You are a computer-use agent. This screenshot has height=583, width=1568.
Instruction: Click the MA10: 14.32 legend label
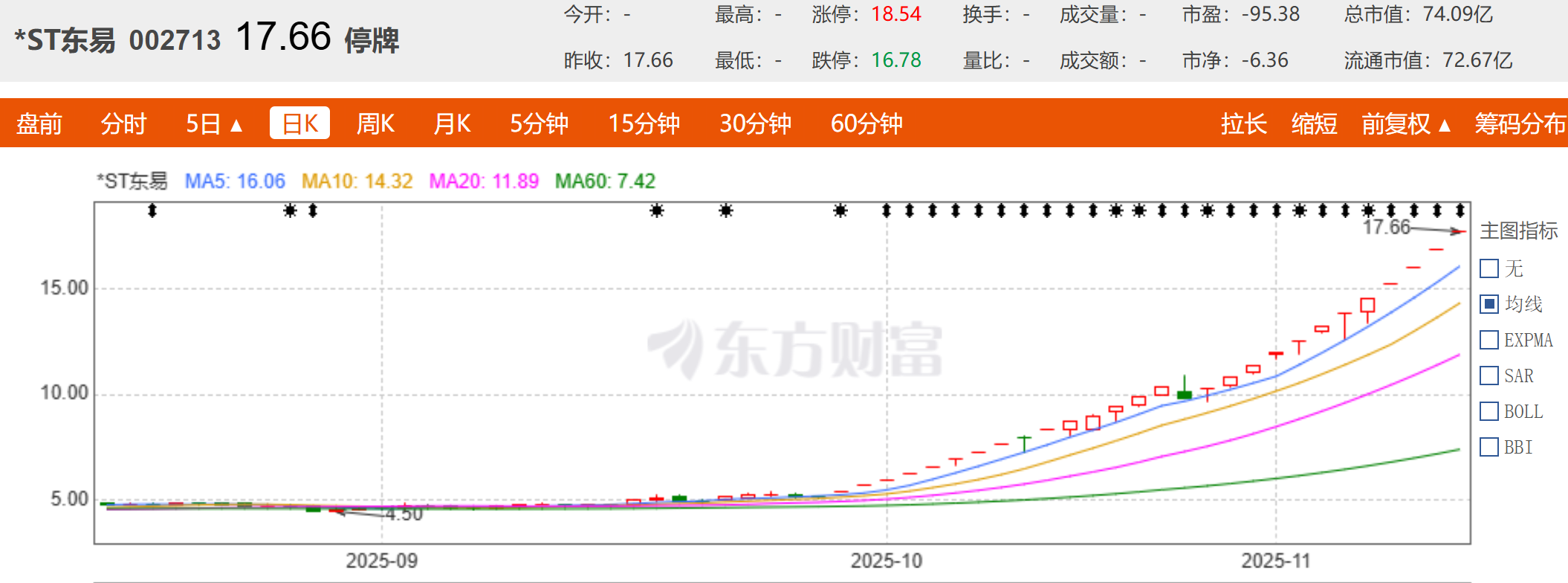[357, 181]
